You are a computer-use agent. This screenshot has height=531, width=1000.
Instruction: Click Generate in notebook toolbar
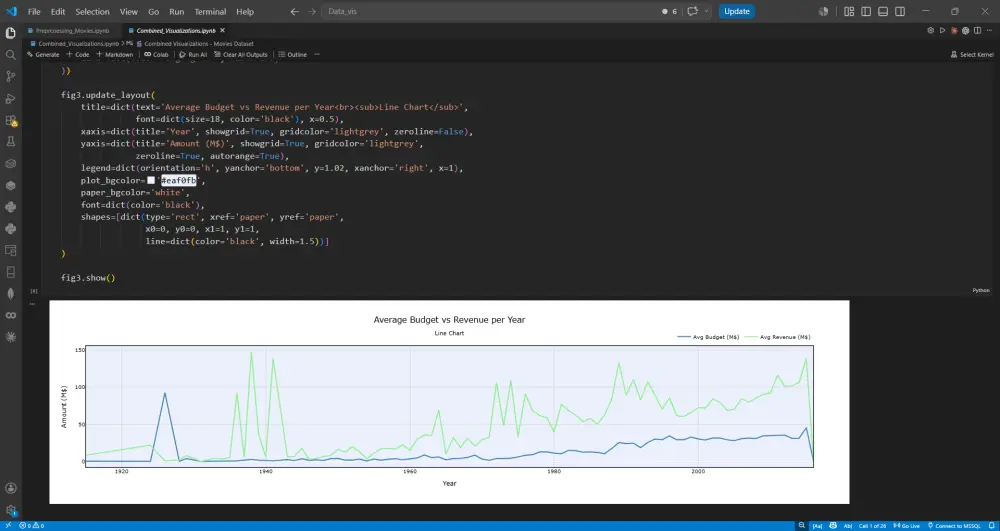click(x=43, y=55)
